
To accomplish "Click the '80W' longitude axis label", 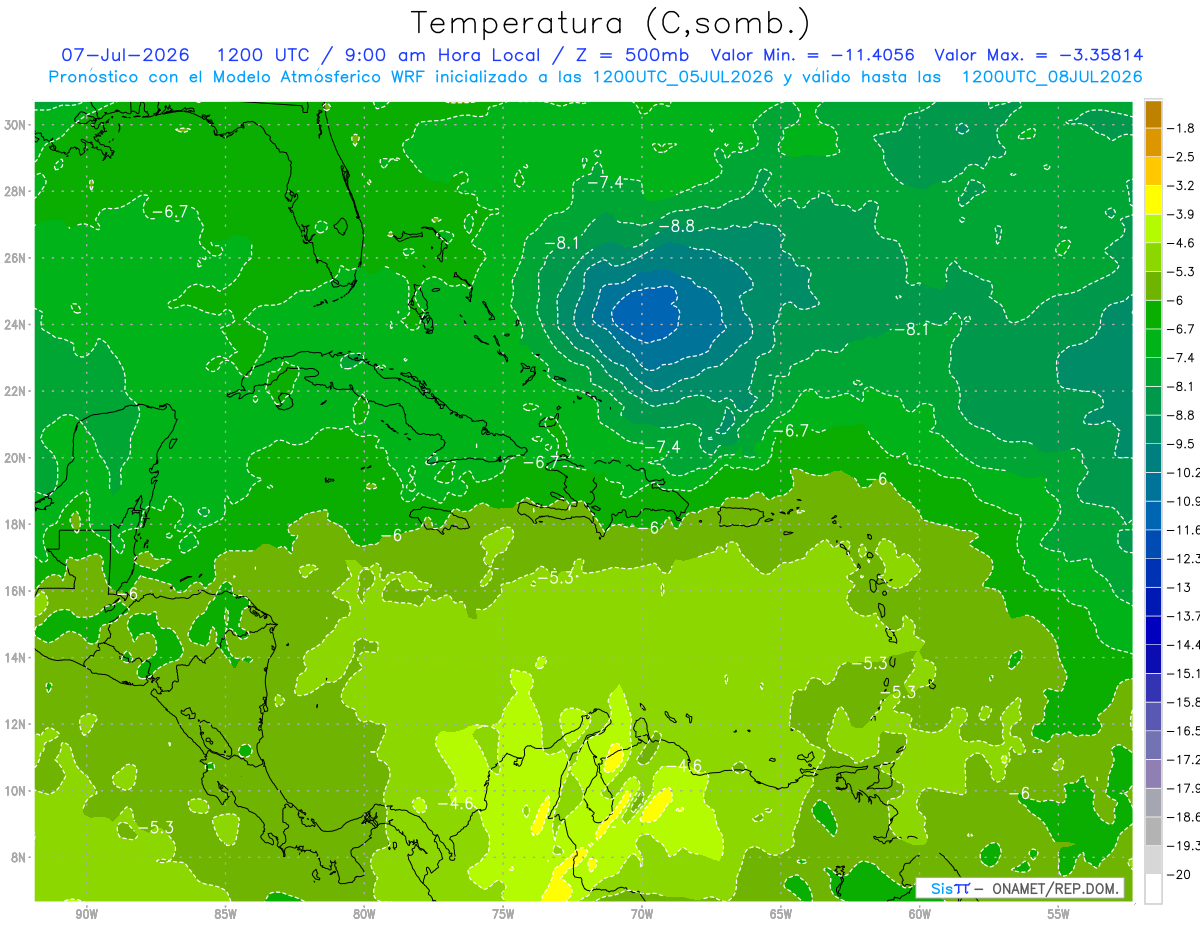I will click(x=364, y=914).
